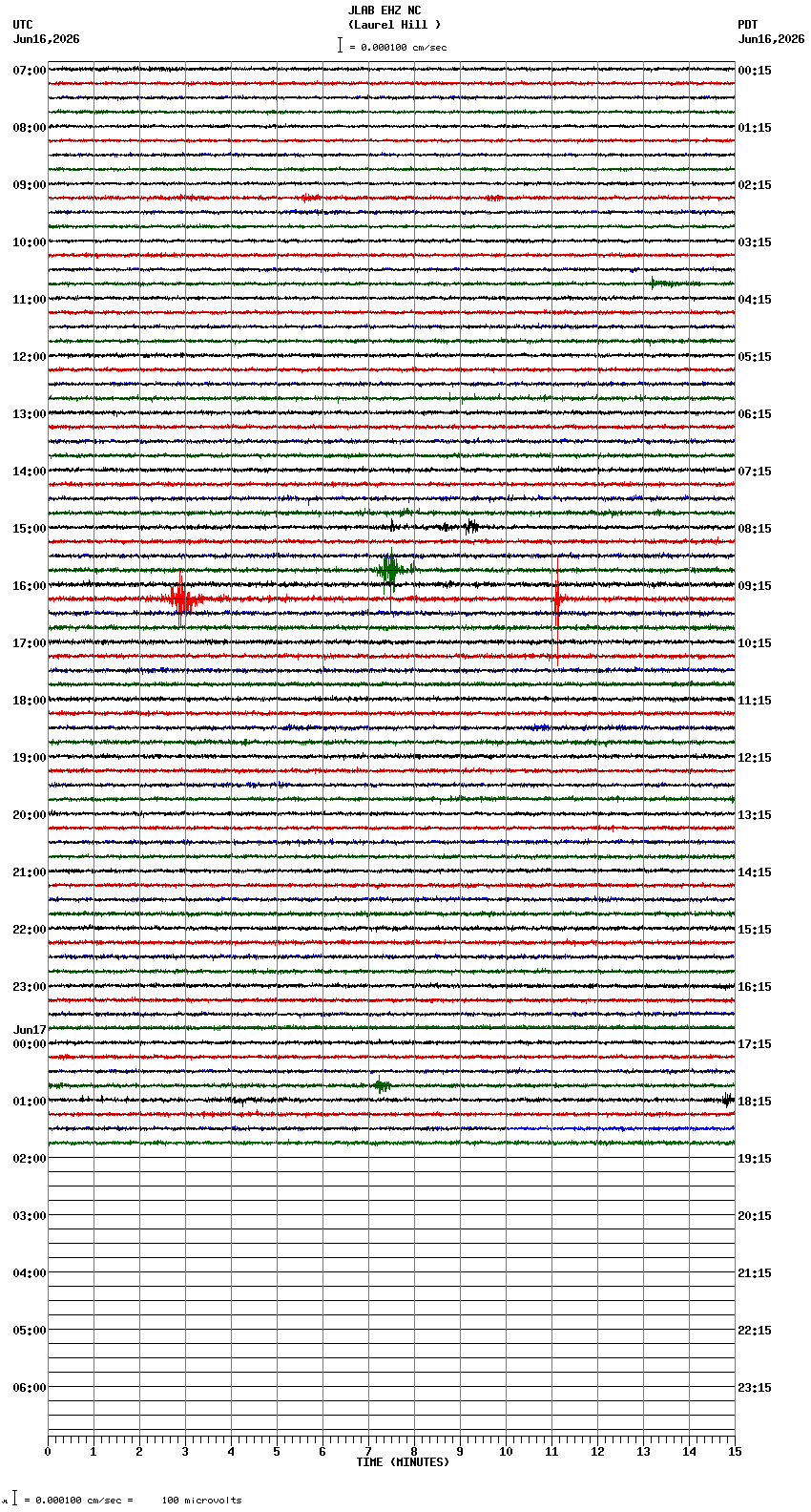Click the Jun17 date change label
Viewport: 811px width, 1512px height.
[30, 1030]
